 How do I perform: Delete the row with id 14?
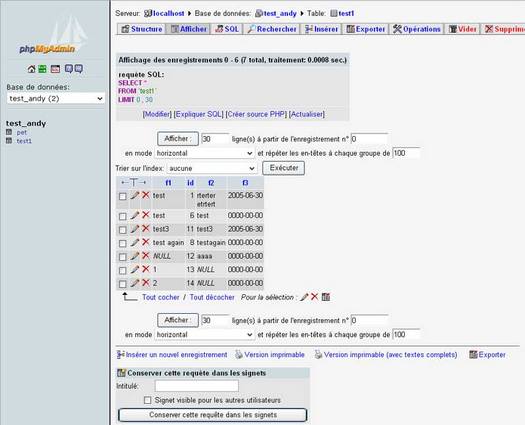146,283
